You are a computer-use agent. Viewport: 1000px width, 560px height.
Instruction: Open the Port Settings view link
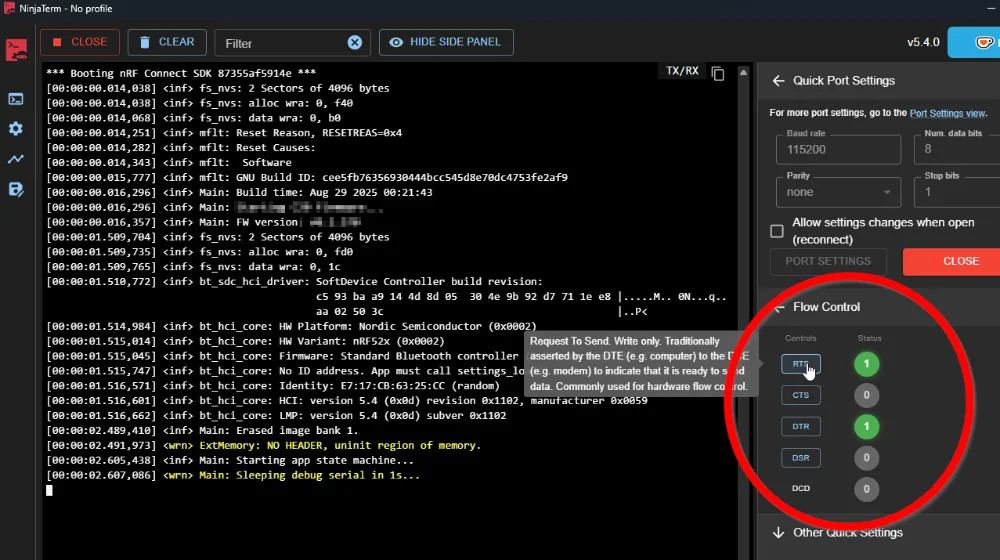tap(947, 114)
